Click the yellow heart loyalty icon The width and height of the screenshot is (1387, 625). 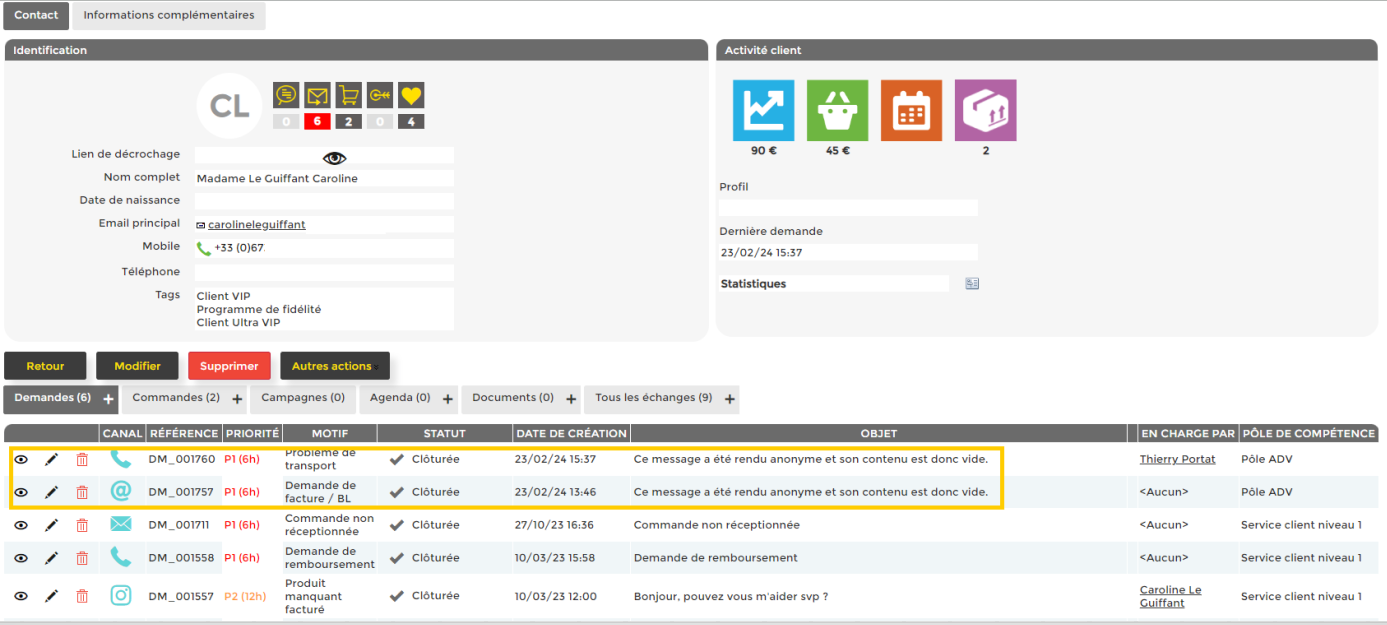(411, 95)
